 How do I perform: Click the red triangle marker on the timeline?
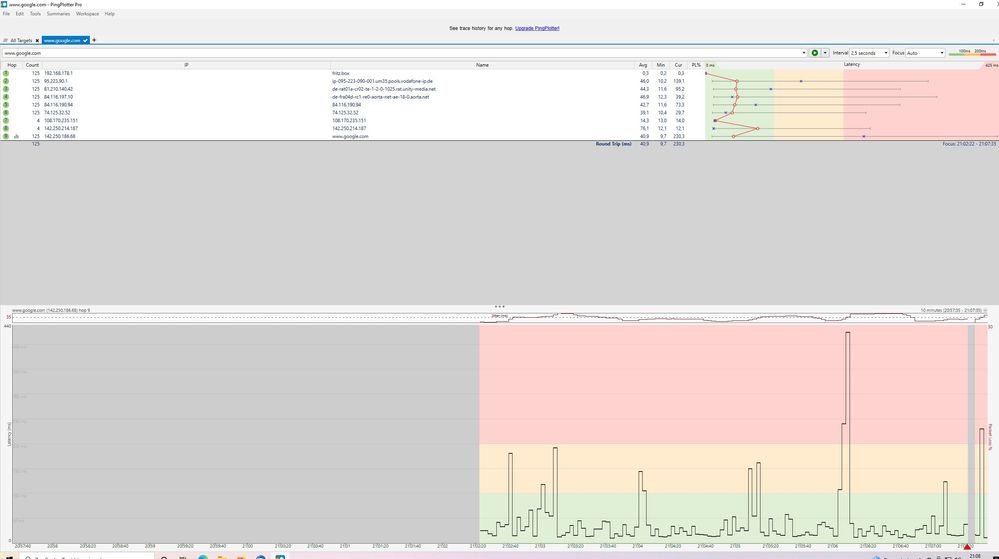click(x=967, y=546)
